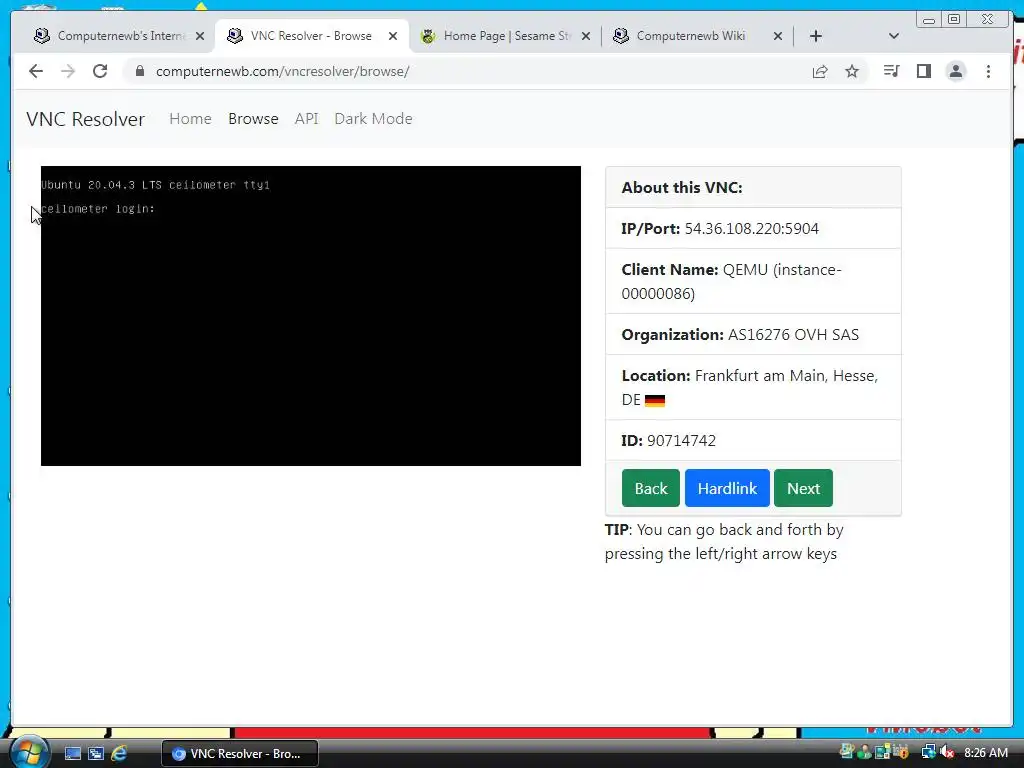The image size is (1024, 768).
Task: Click the browser forward arrow
Action: pyautogui.click(x=68, y=71)
